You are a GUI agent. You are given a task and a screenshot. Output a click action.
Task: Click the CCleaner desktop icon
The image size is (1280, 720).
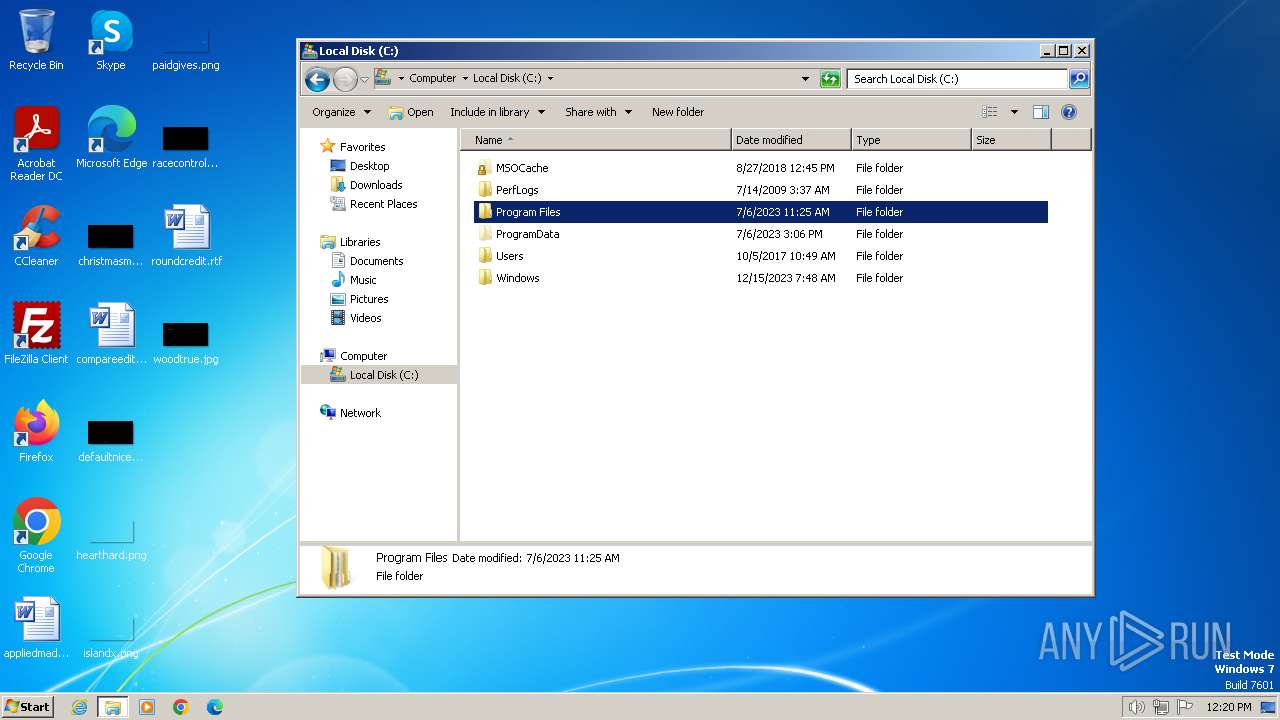[36, 235]
